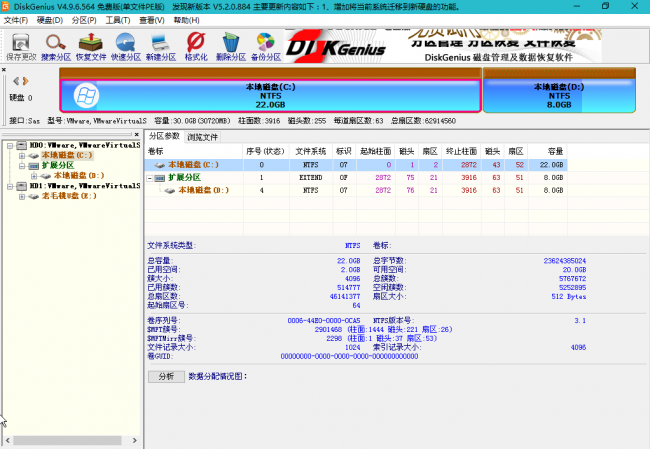Click the 容量 column header
This screenshot has height=449, width=650.
pyautogui.click(x=548, y=151)
